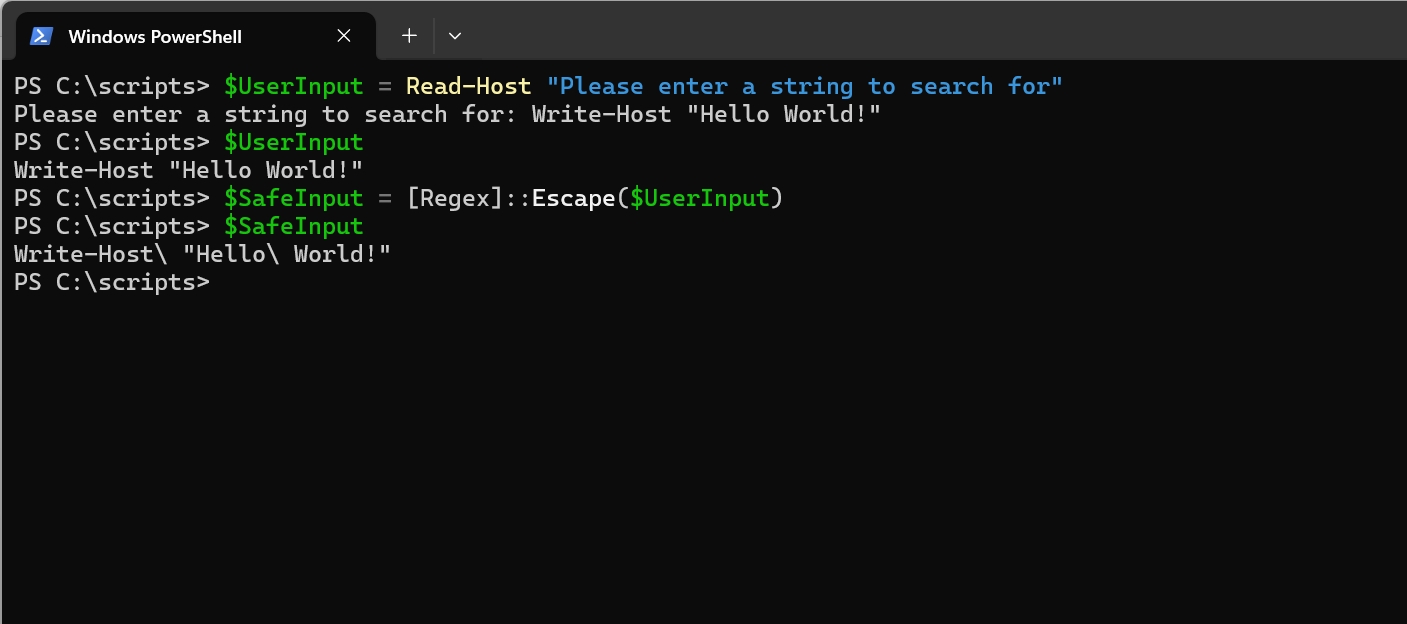Click $SafeInput on the sixth line
This screenshot has height=624, width=1407.
294,226
